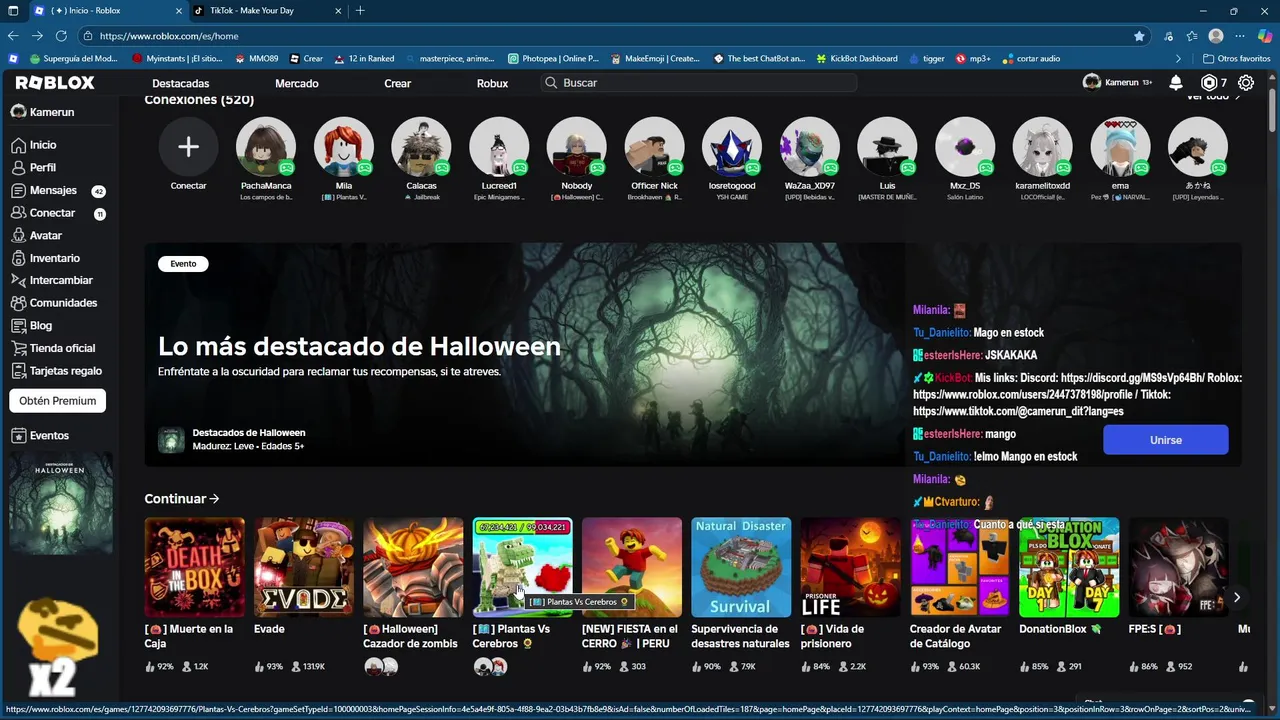Open the Roblox logo home link
This screenshot has height=720, width=1280.
(55, 83)
